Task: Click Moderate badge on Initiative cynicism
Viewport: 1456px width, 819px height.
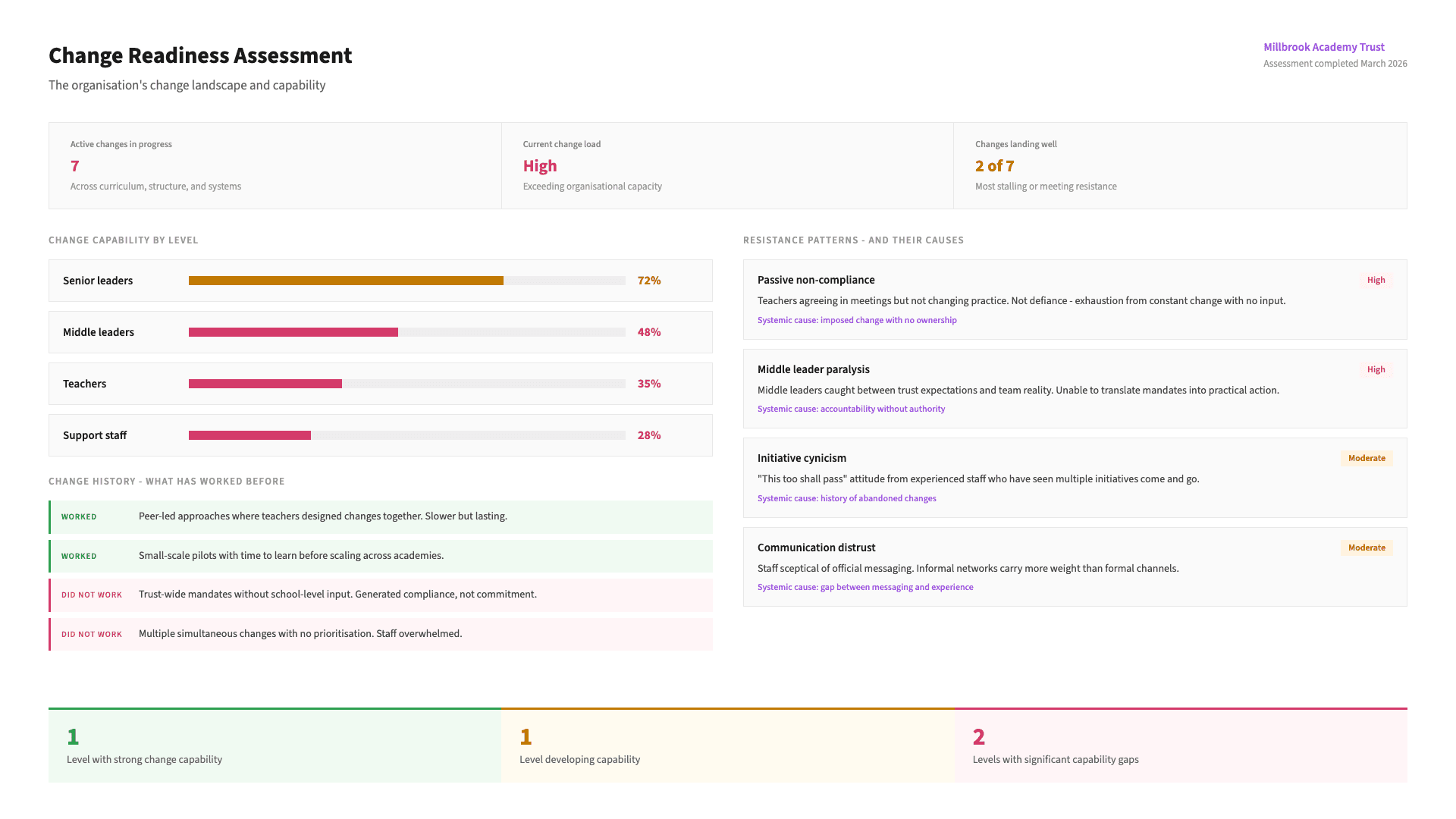Action: [x=1367, y=458]
